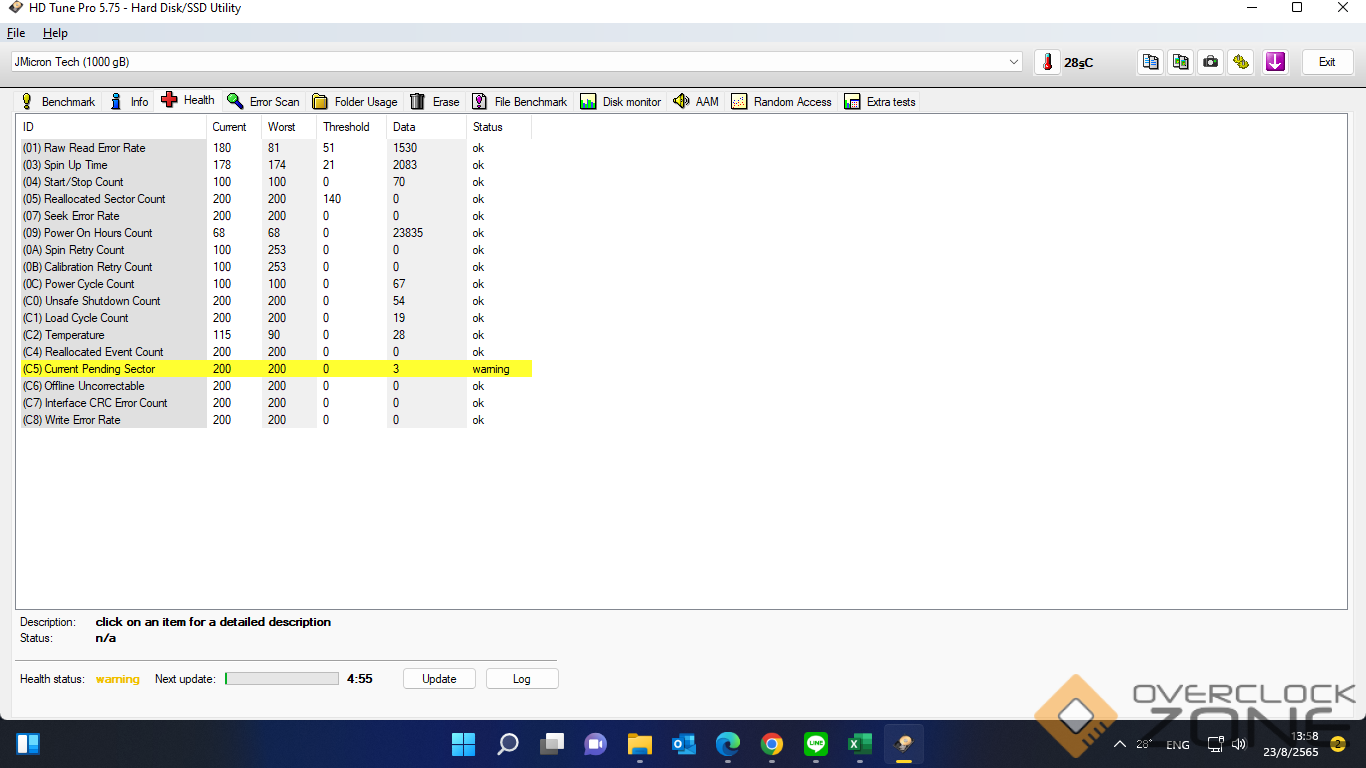Select the Spin Retry Count attribute
Viewport: 1366px width, 768px height.
274,250
